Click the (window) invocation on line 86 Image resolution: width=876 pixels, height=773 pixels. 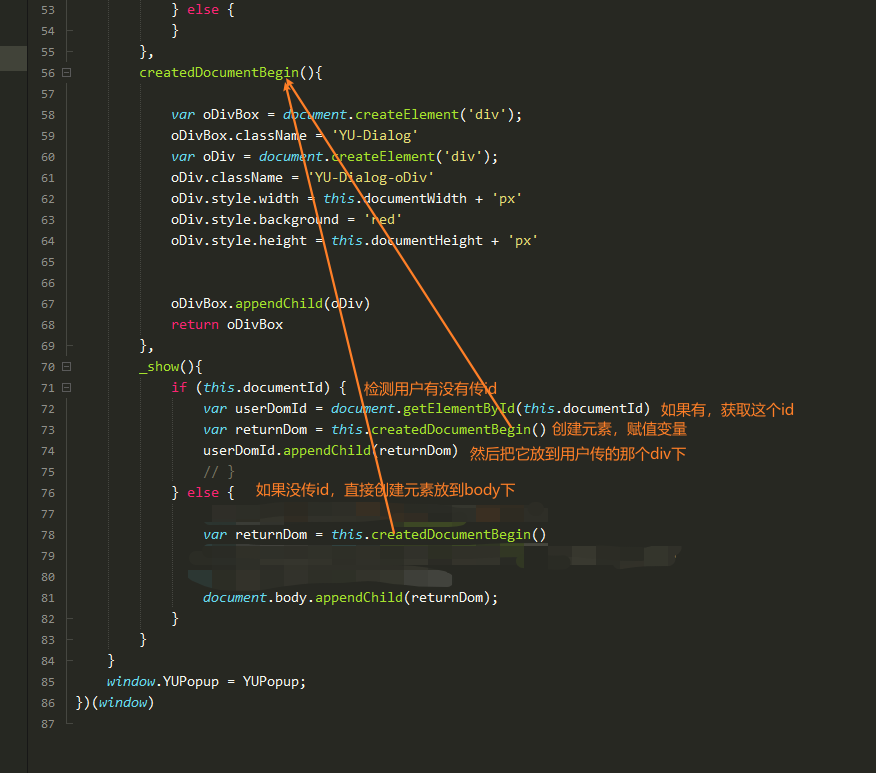click(x=122, y=703)
